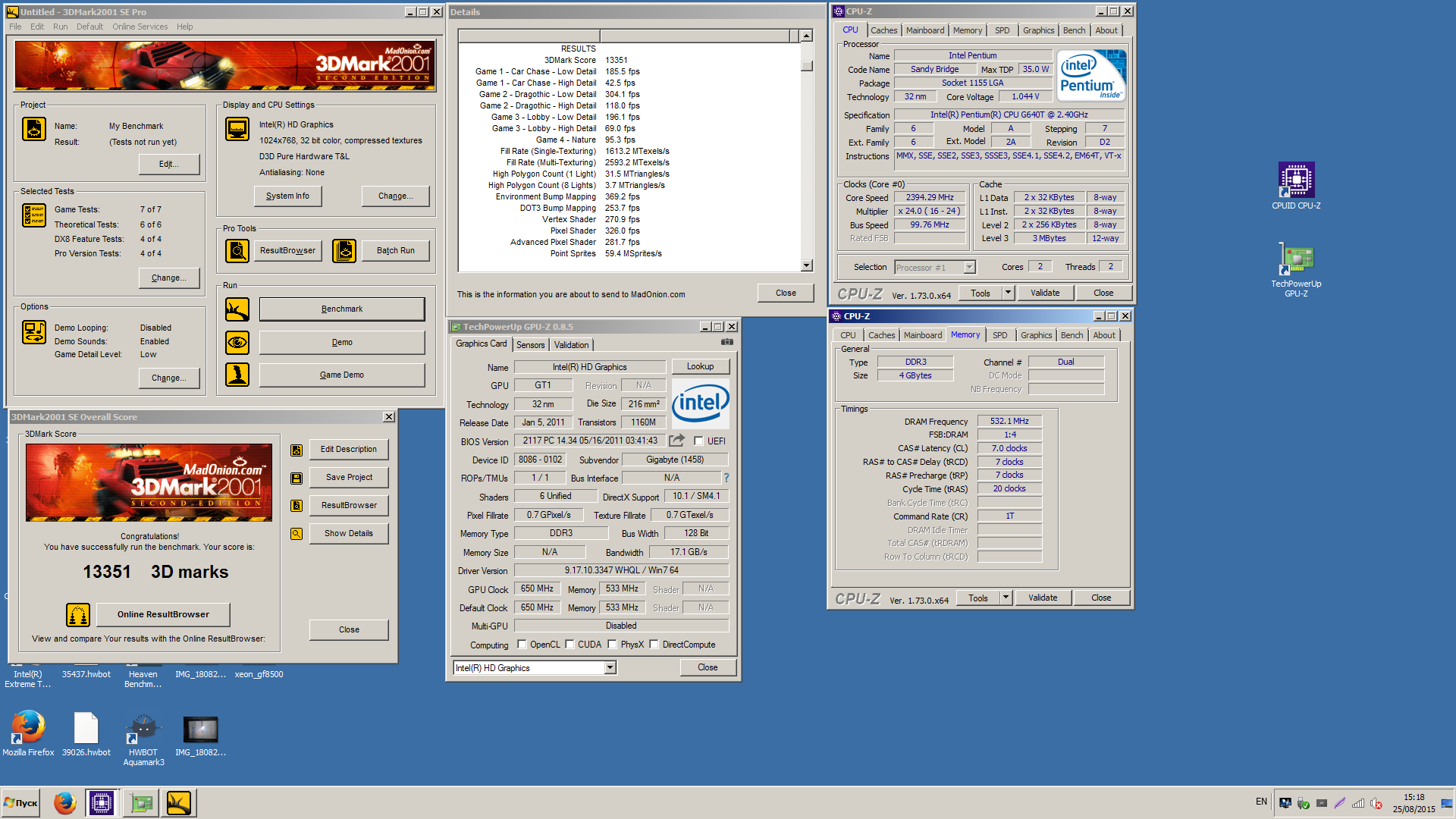The width and height of the screenshot is (1456, 819).
Task: Click the Lookup button in GPU-Z
Action: [700, 366]
